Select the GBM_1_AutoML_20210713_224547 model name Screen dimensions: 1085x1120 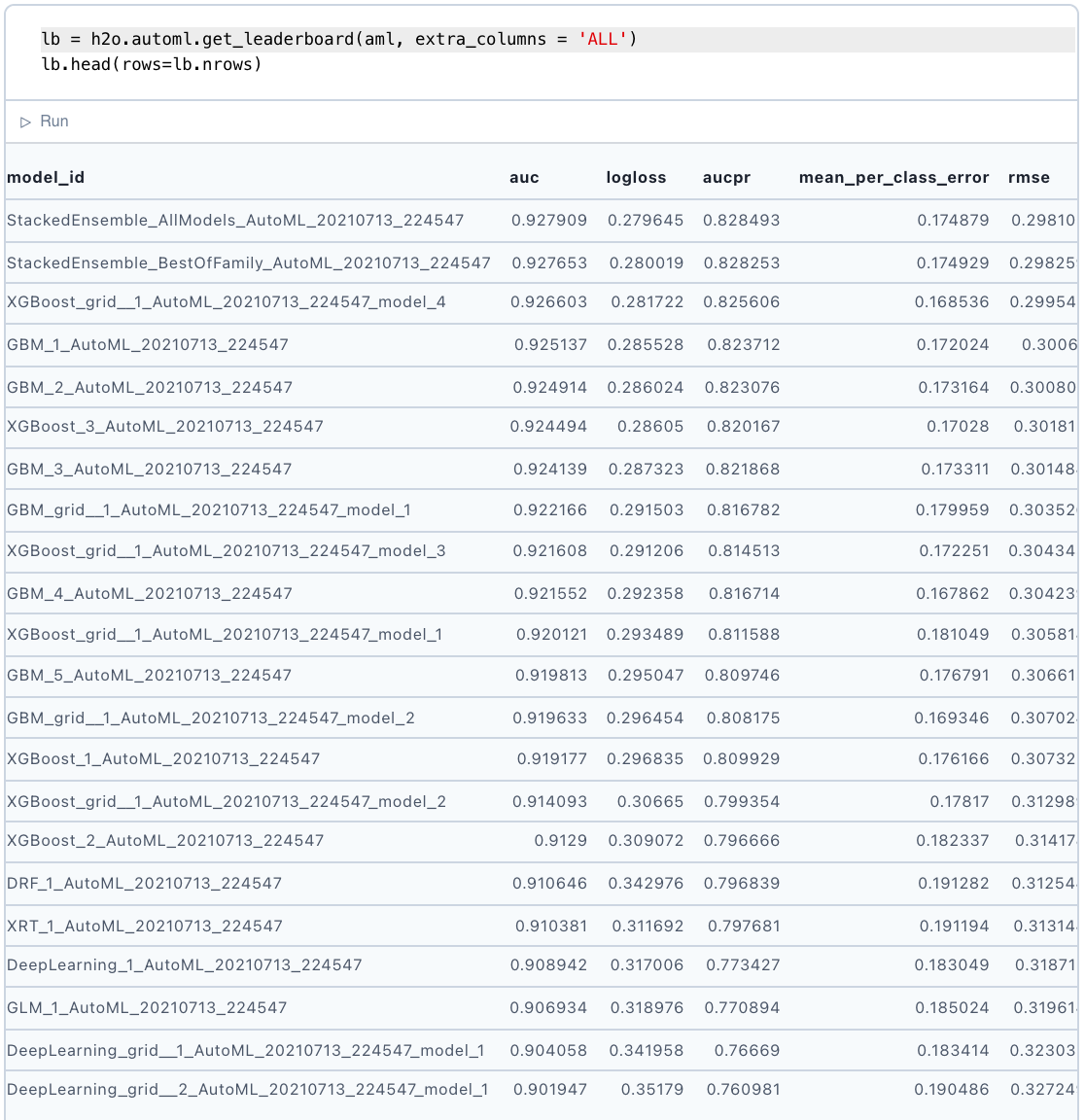[148, 345]
